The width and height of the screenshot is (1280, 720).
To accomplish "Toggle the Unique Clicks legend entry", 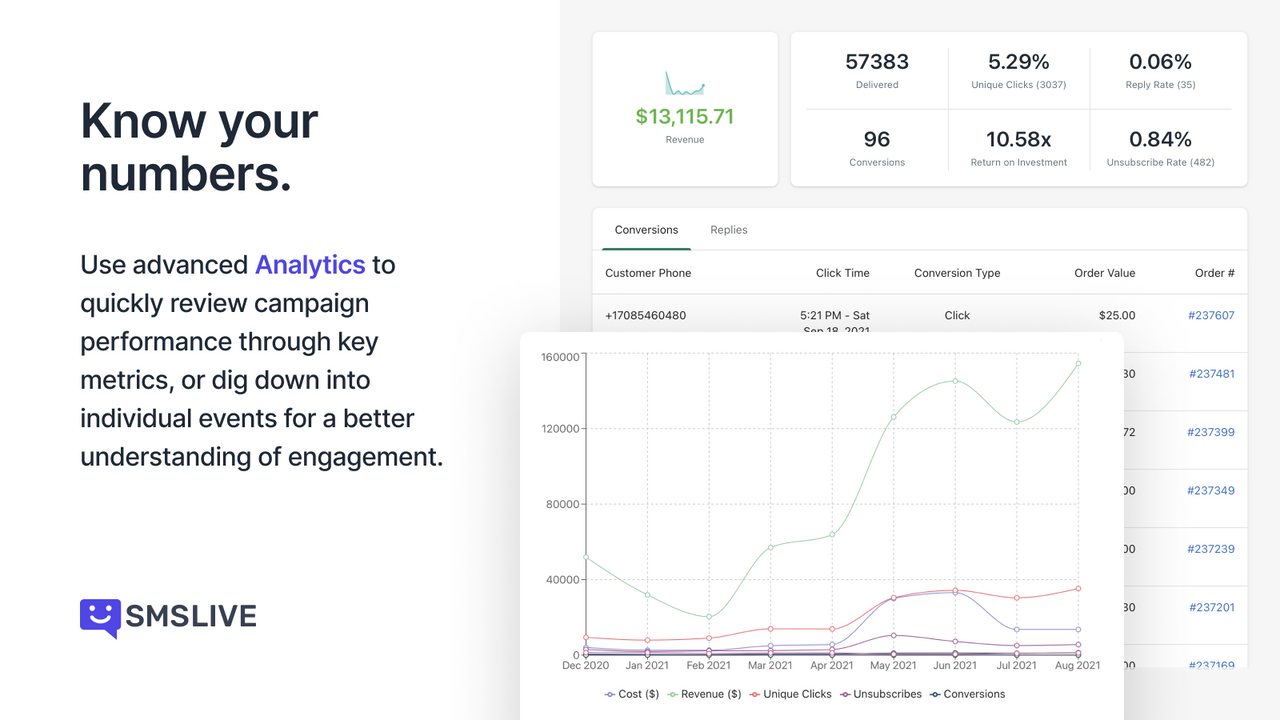I will pos(790,694).
